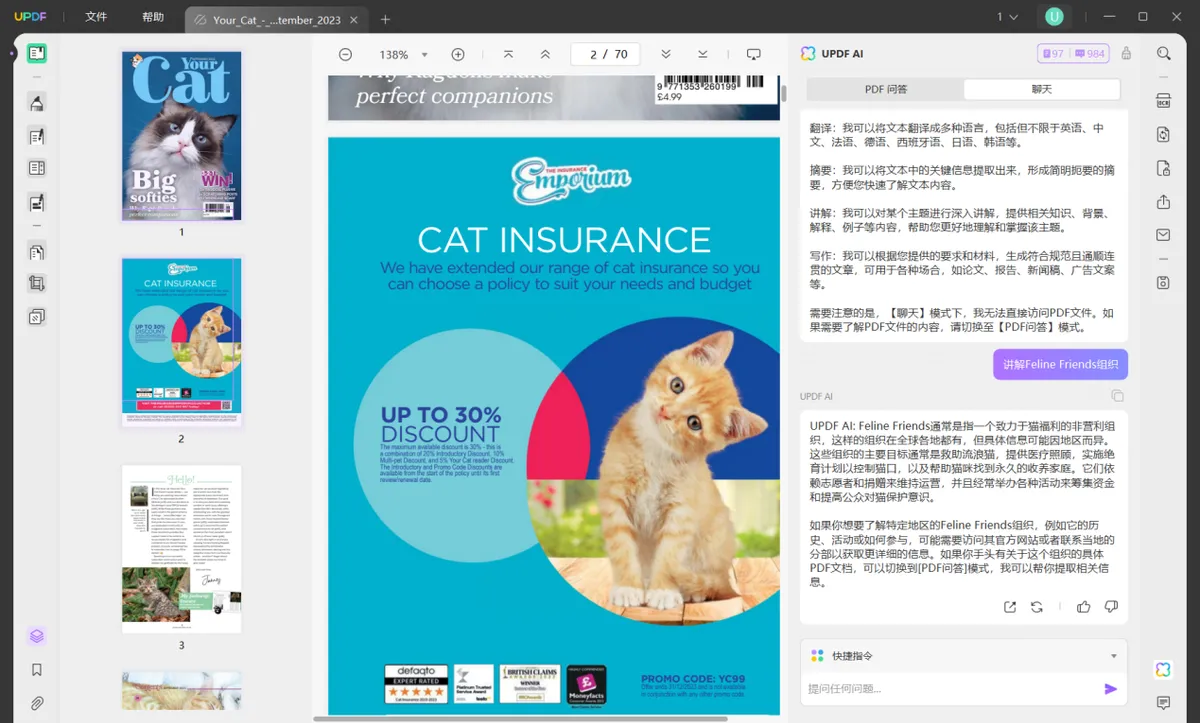Regenerate the AI response
Image resolution: width=1200 pixels, height=723 pixels.
1037,607
